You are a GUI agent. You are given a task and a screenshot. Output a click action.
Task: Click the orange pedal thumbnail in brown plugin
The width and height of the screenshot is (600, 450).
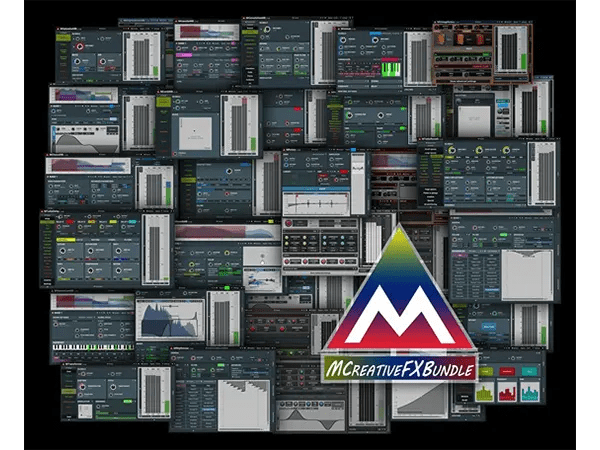coord(441,39)
